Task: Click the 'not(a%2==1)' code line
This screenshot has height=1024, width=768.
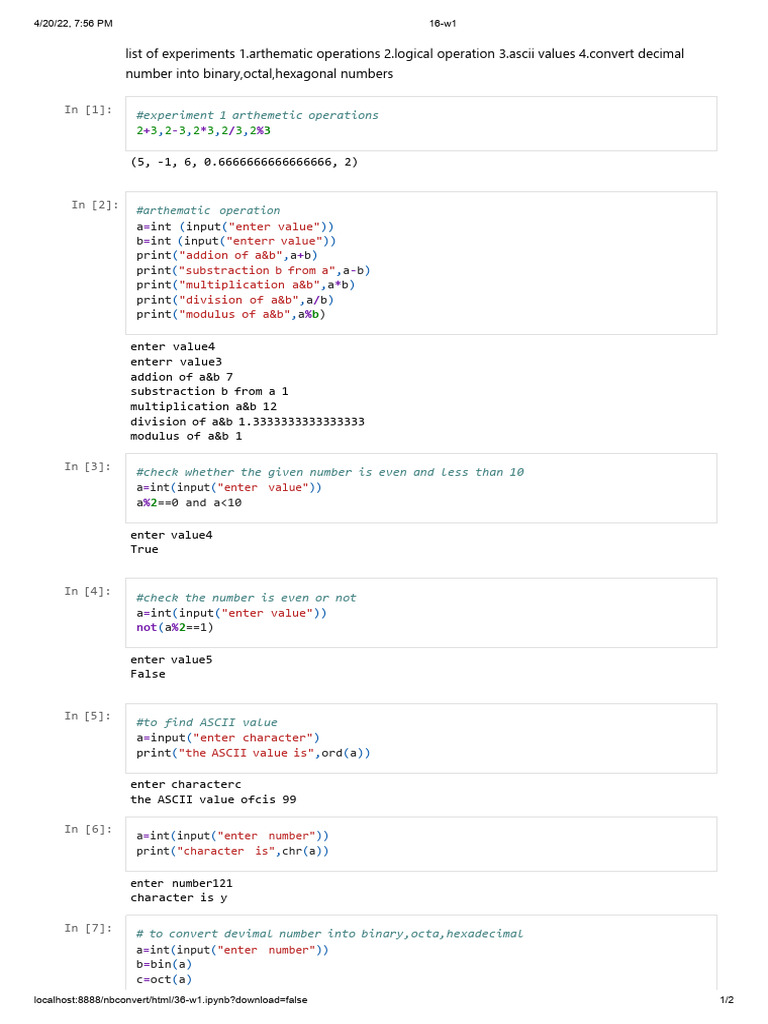Action: coord(174,627)
